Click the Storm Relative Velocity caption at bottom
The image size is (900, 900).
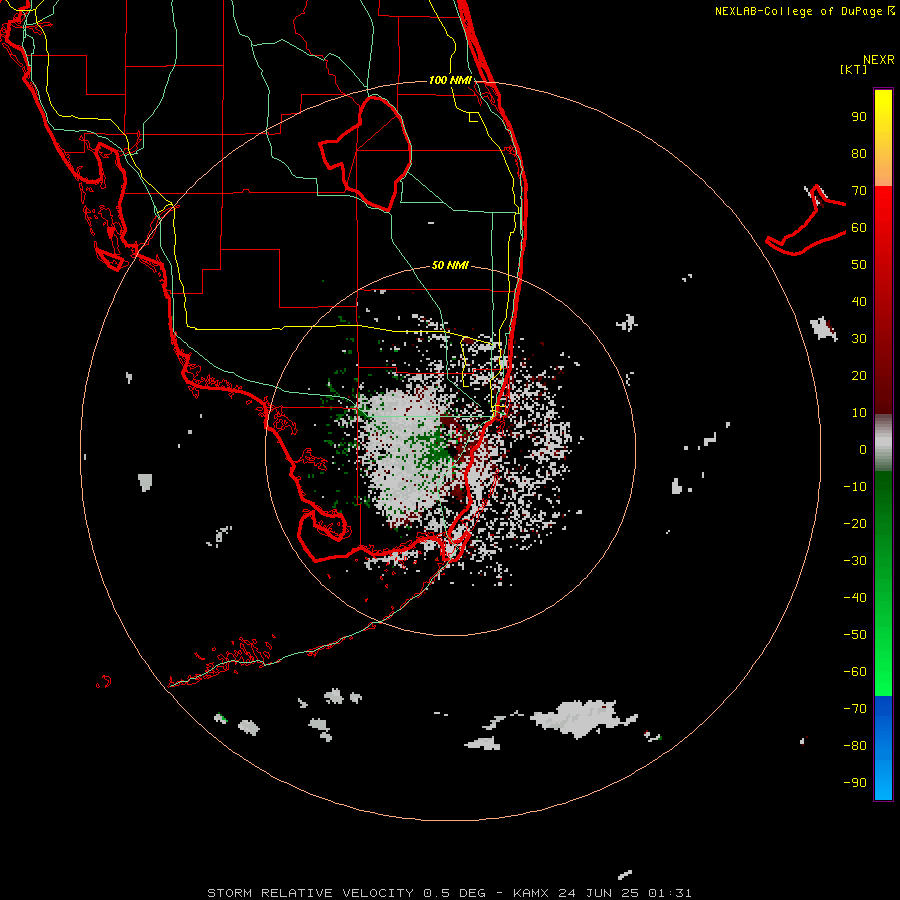pos(449,893)
